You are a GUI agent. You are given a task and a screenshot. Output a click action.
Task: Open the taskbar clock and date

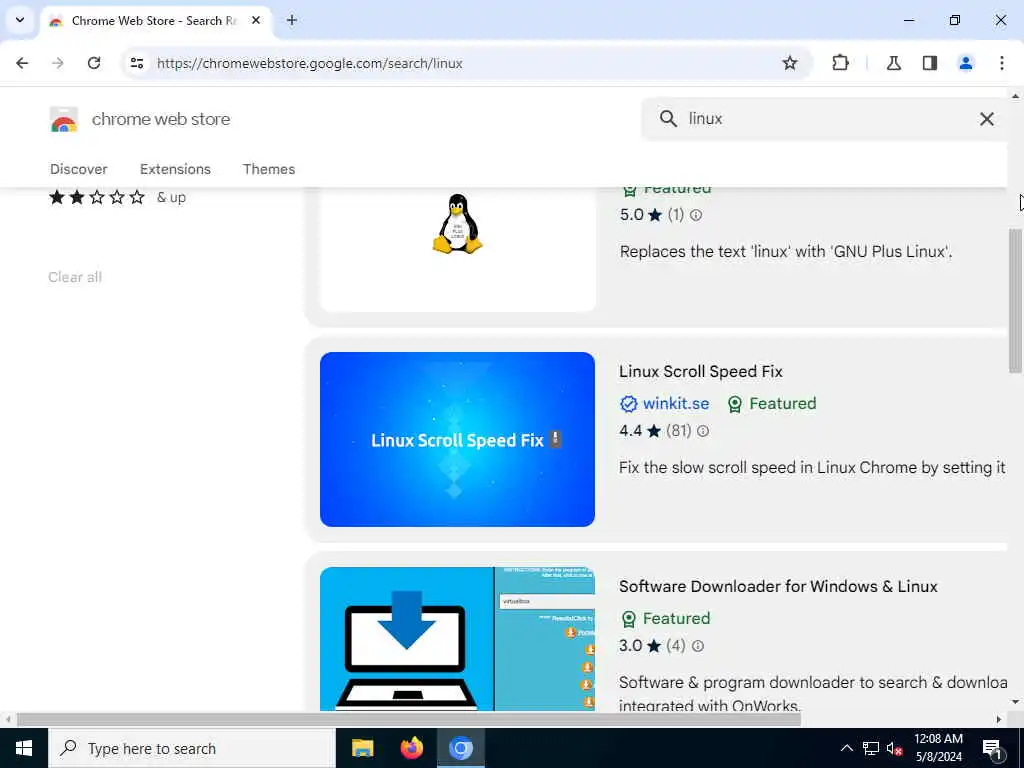(938, 748)
